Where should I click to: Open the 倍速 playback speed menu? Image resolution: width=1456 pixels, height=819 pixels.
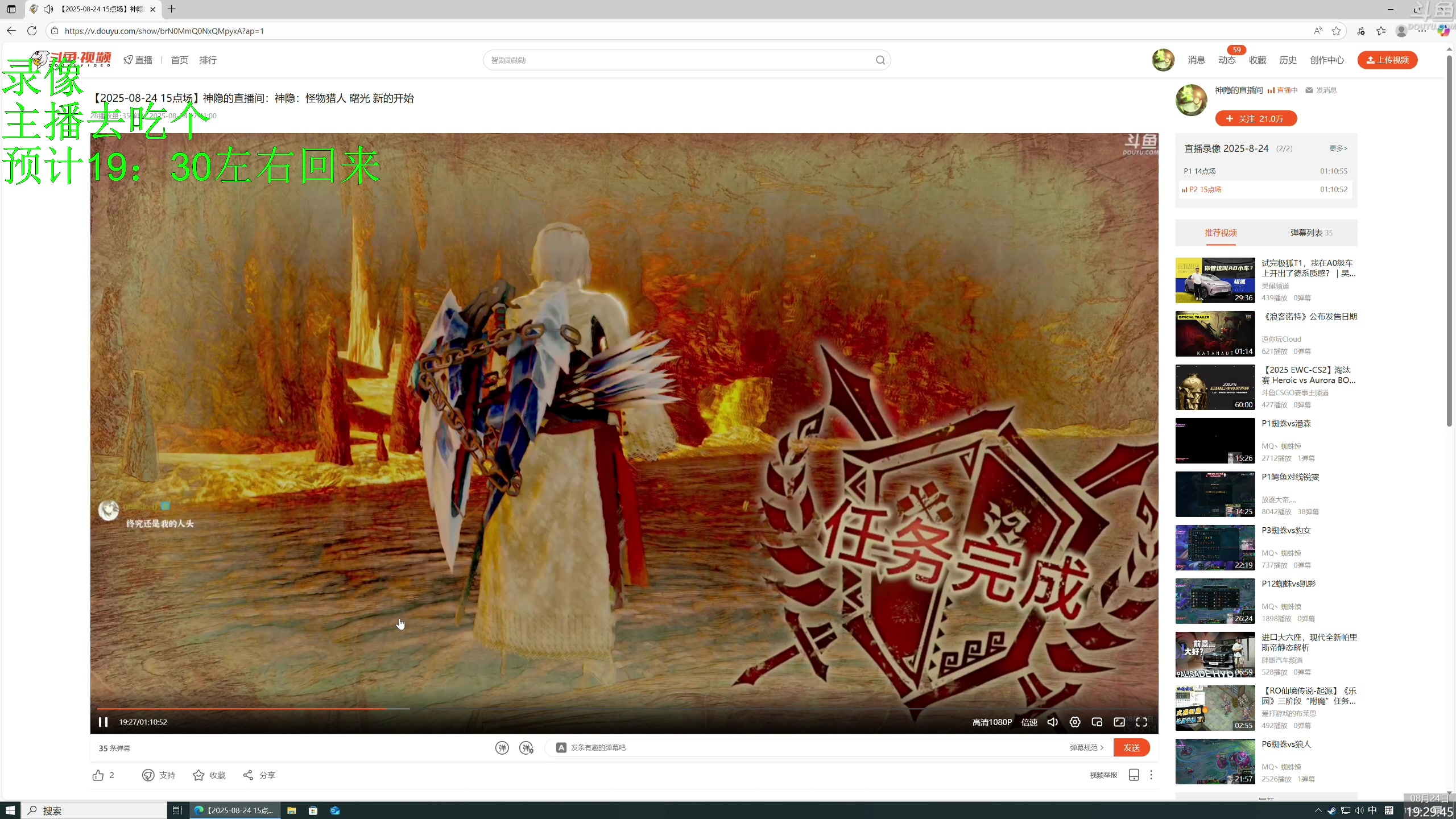tap(1029, 722)
